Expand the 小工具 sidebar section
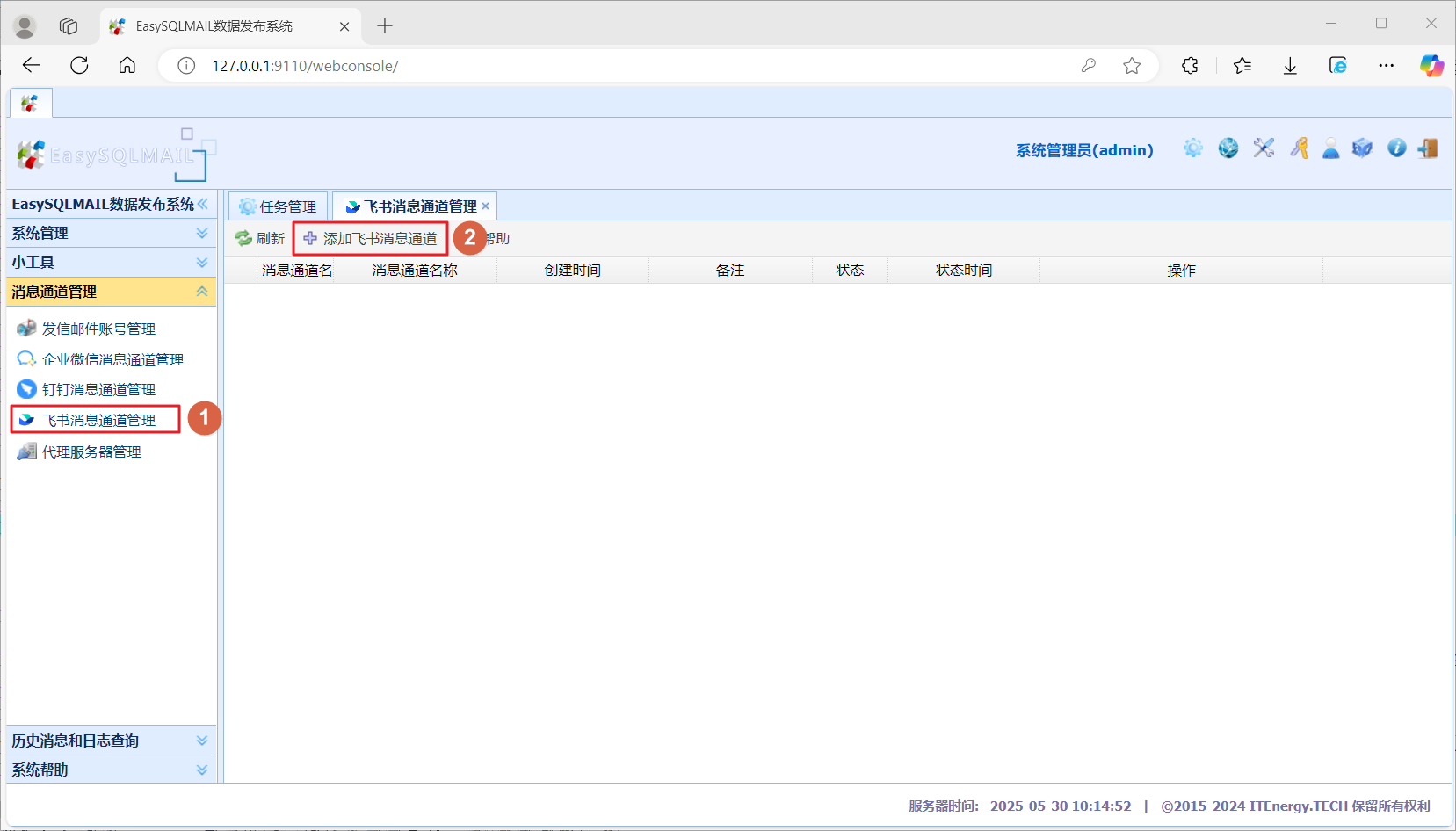The width and height of the screenshot is (1456, 831). point(110,262)
